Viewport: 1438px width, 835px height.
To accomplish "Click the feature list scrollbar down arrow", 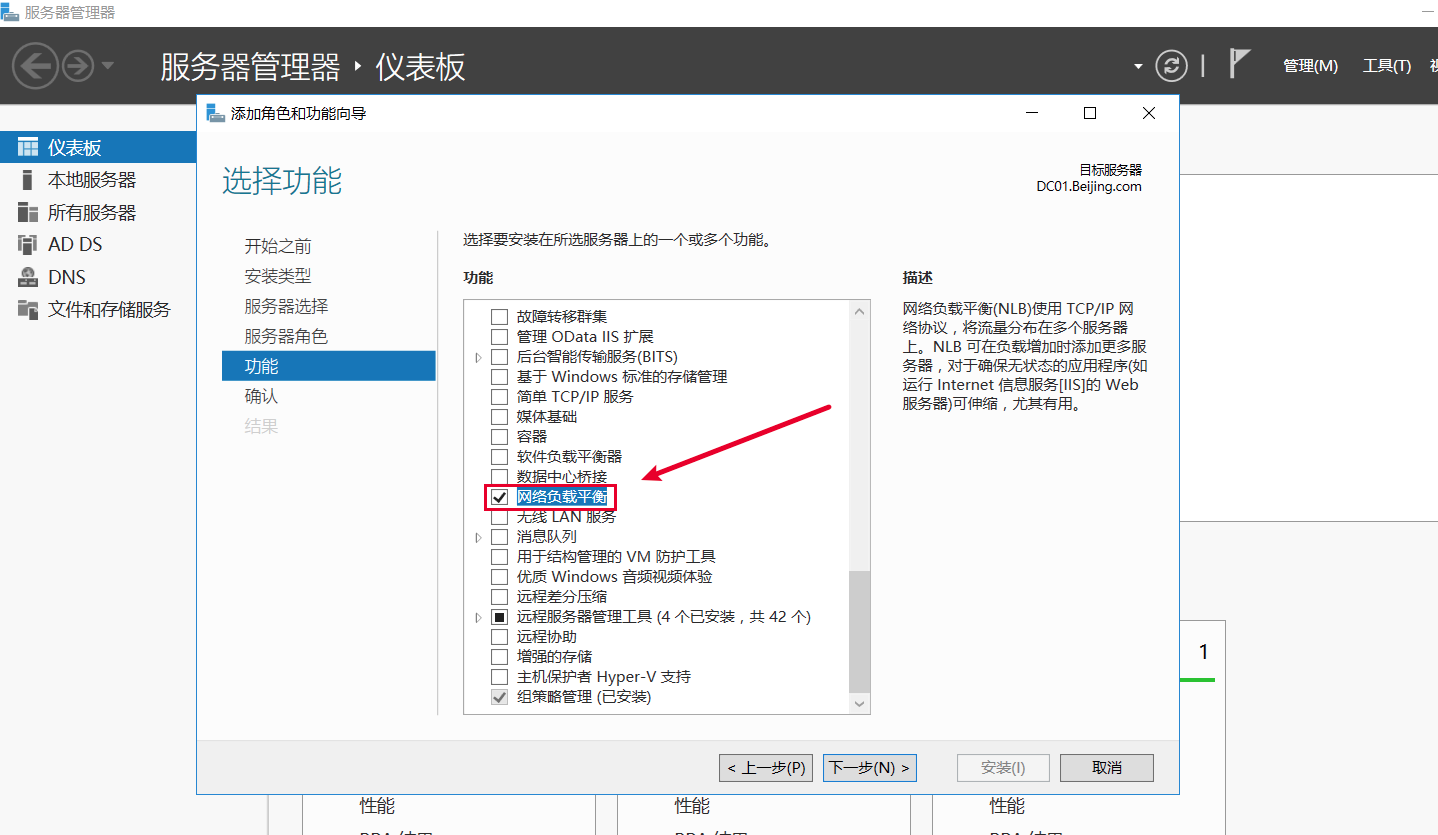I will 860,704.
